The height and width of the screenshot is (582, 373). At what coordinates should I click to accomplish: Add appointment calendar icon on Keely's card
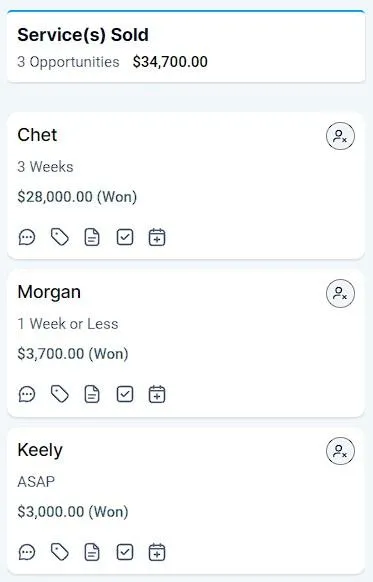pyautogui.click(x=157, y=552)
